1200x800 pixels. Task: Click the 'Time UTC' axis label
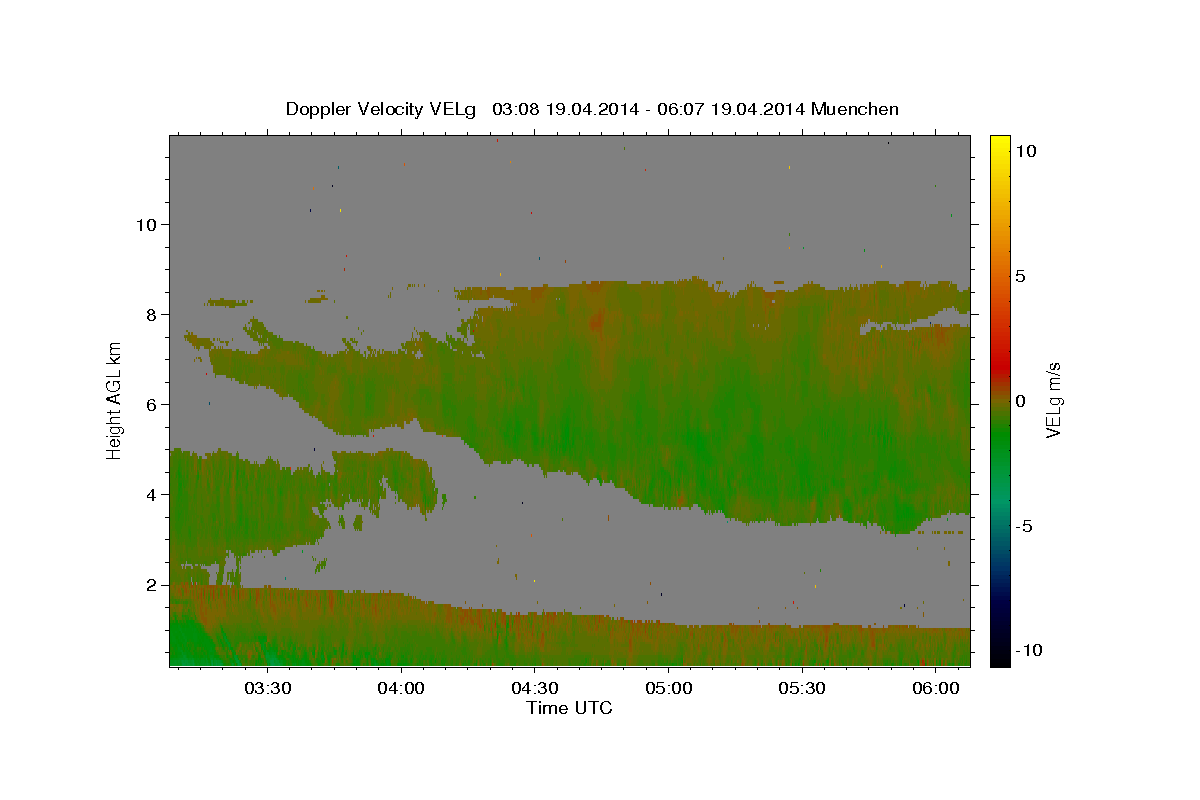pyautogui.click(x=569, y=708)
